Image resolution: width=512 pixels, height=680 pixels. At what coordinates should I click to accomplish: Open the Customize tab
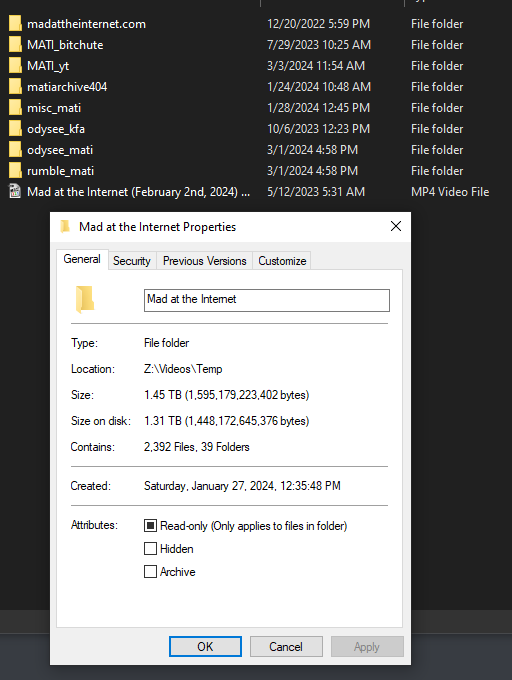[x=282, y=261]
